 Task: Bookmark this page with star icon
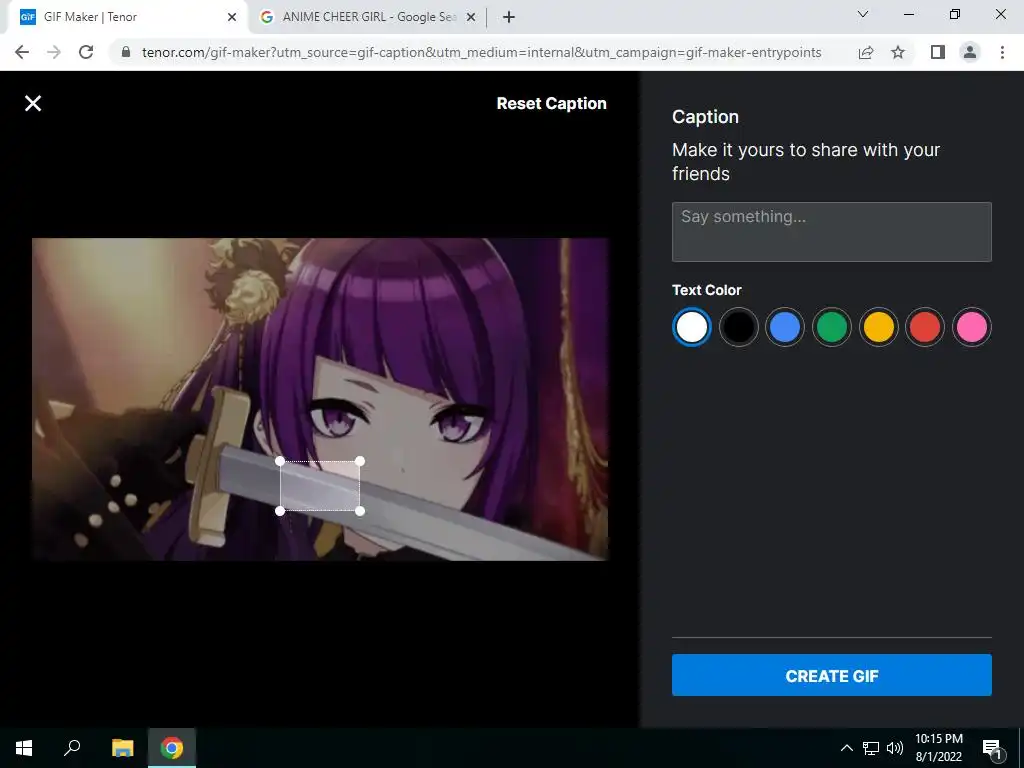[x=898, y=52]
